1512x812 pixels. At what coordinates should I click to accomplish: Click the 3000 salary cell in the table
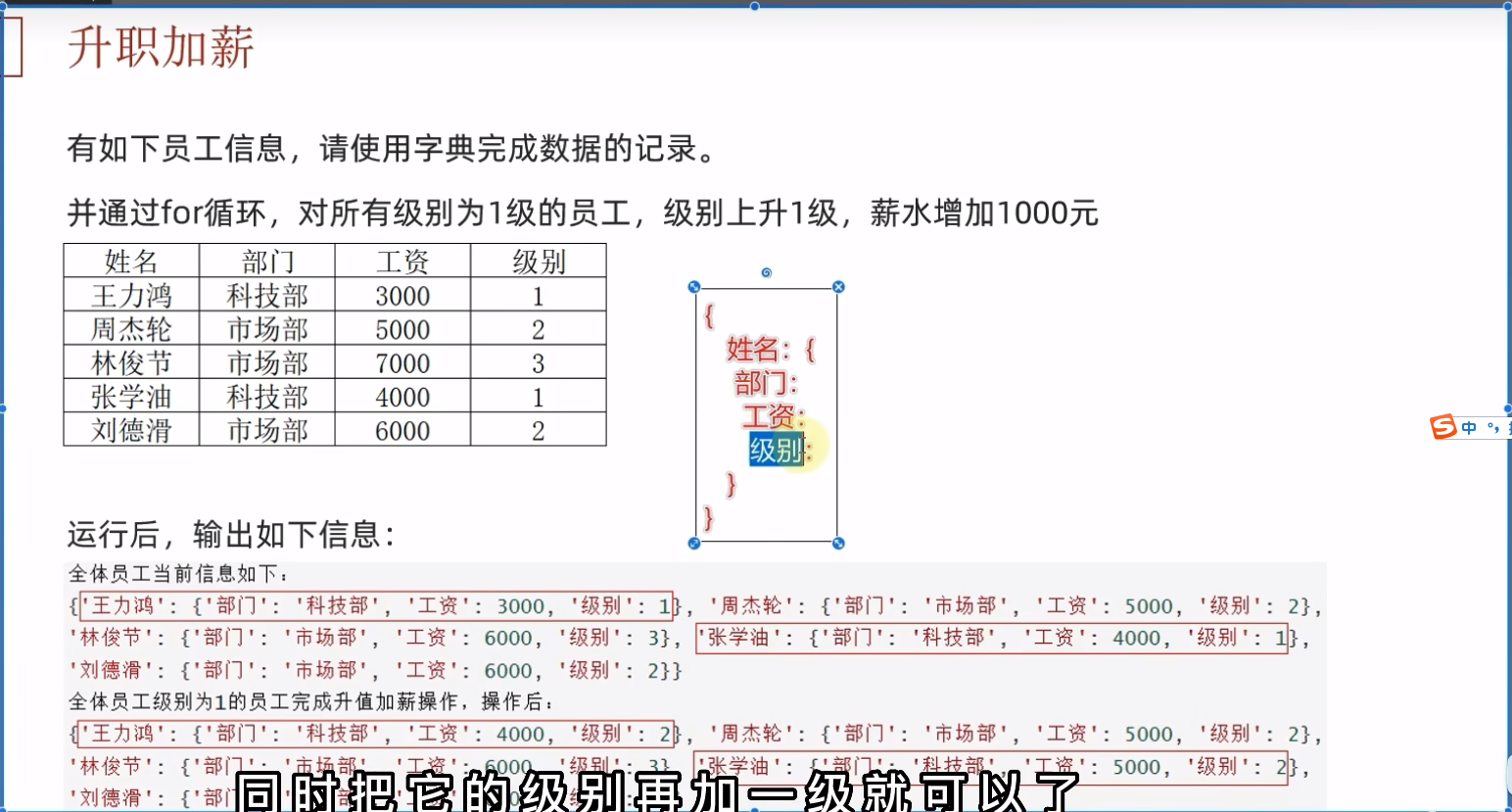(x=402, y=296)
